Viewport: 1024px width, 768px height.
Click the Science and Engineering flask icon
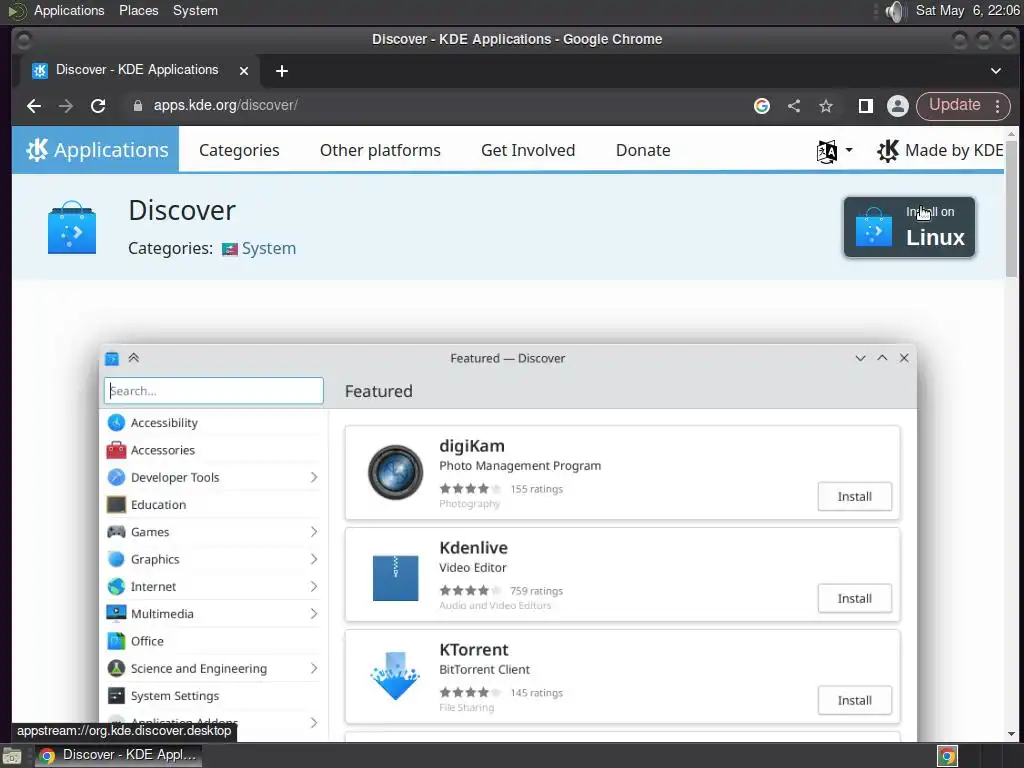click(116, 668)
